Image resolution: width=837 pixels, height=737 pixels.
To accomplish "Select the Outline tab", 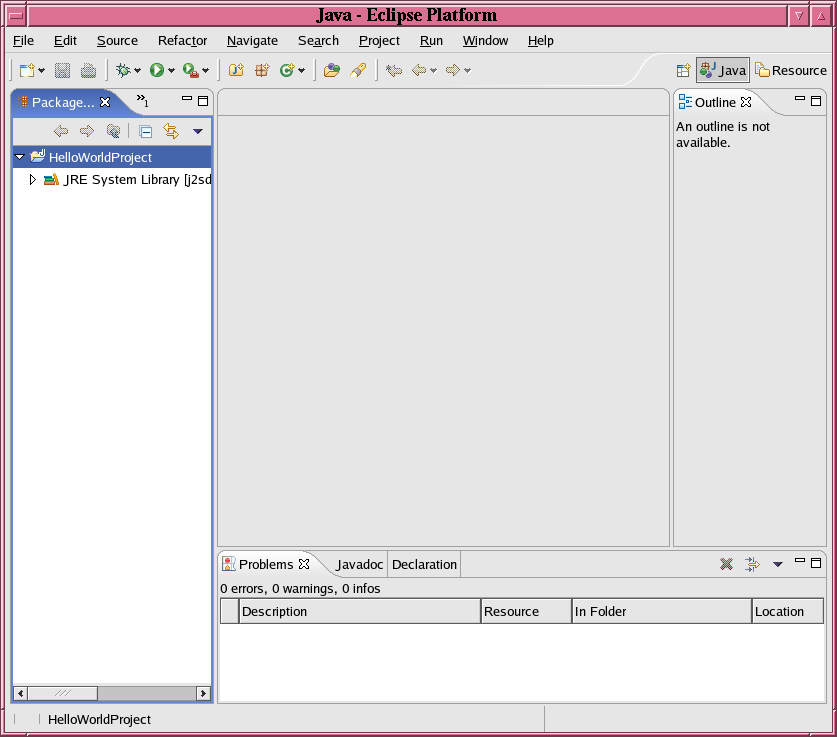I will [x=715, y=102].
